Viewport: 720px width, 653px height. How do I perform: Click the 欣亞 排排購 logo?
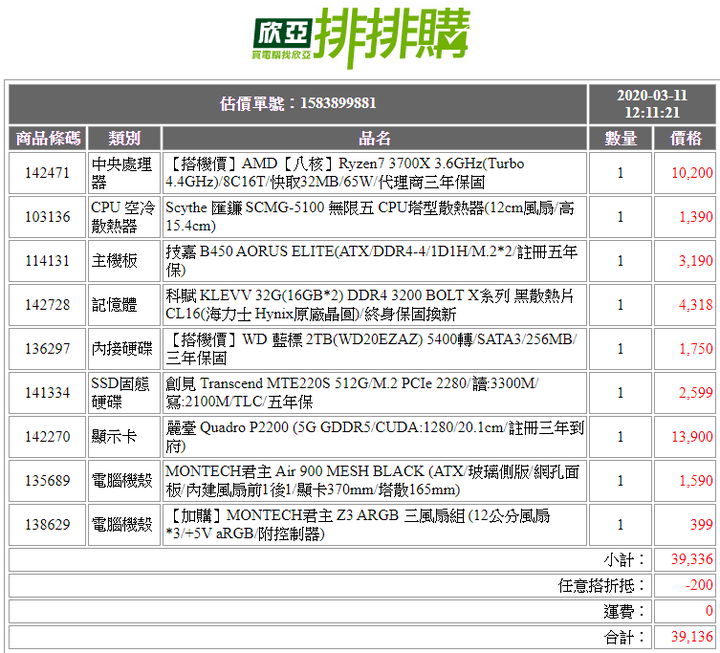coord(360,39)
